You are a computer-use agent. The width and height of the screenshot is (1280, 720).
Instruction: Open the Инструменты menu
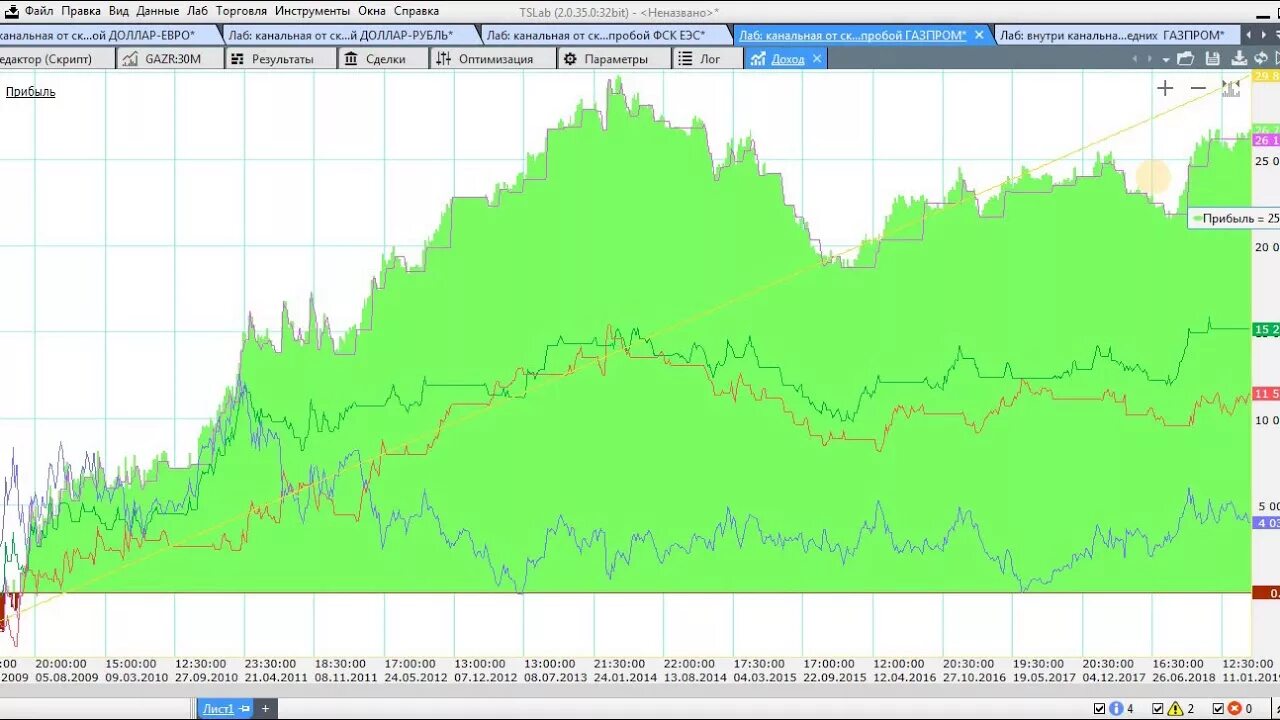point(312,11)
